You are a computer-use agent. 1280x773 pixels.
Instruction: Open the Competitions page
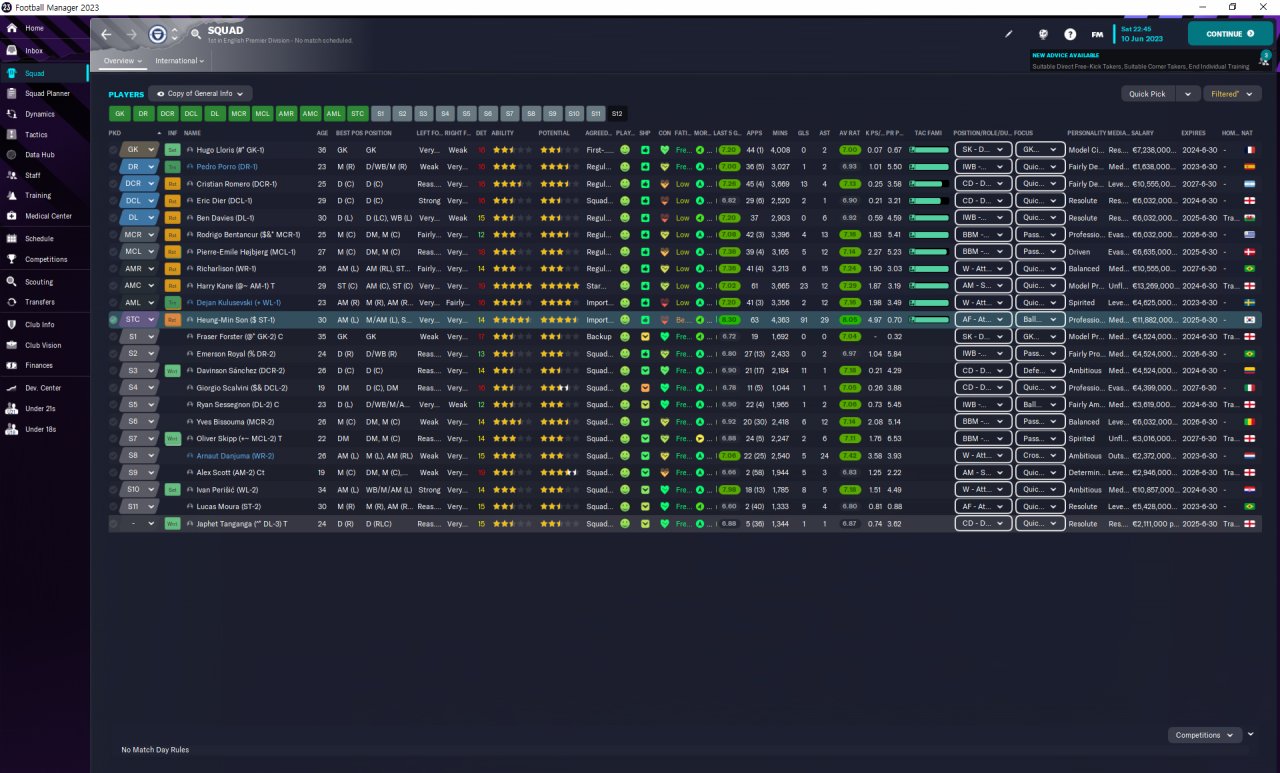[46, 259]
